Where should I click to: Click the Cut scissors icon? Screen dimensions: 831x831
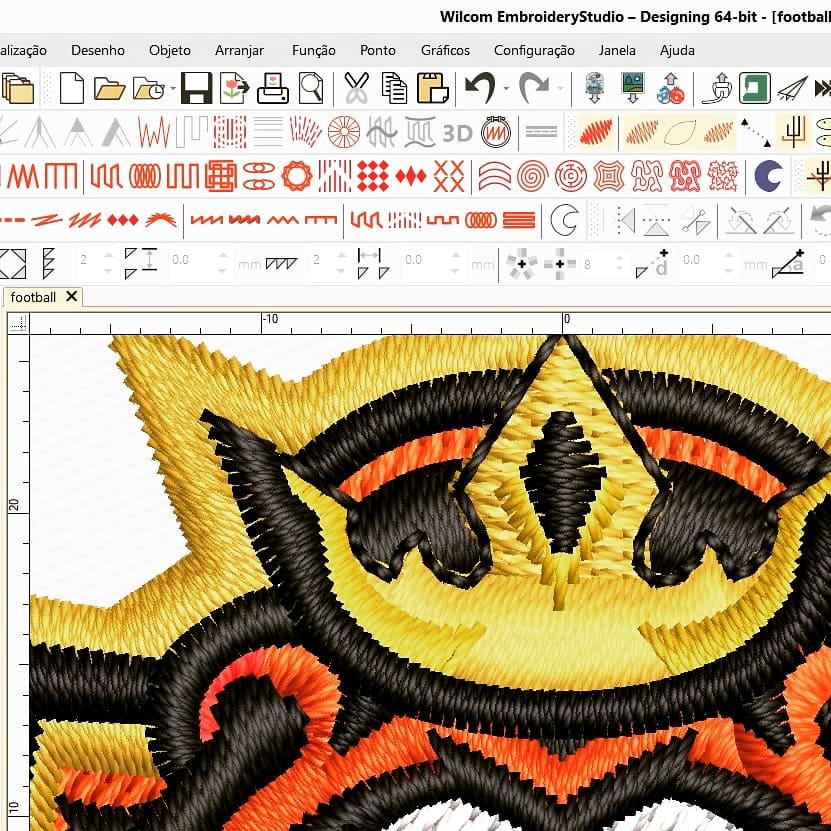pyautogui.click(x=357, y=88)
